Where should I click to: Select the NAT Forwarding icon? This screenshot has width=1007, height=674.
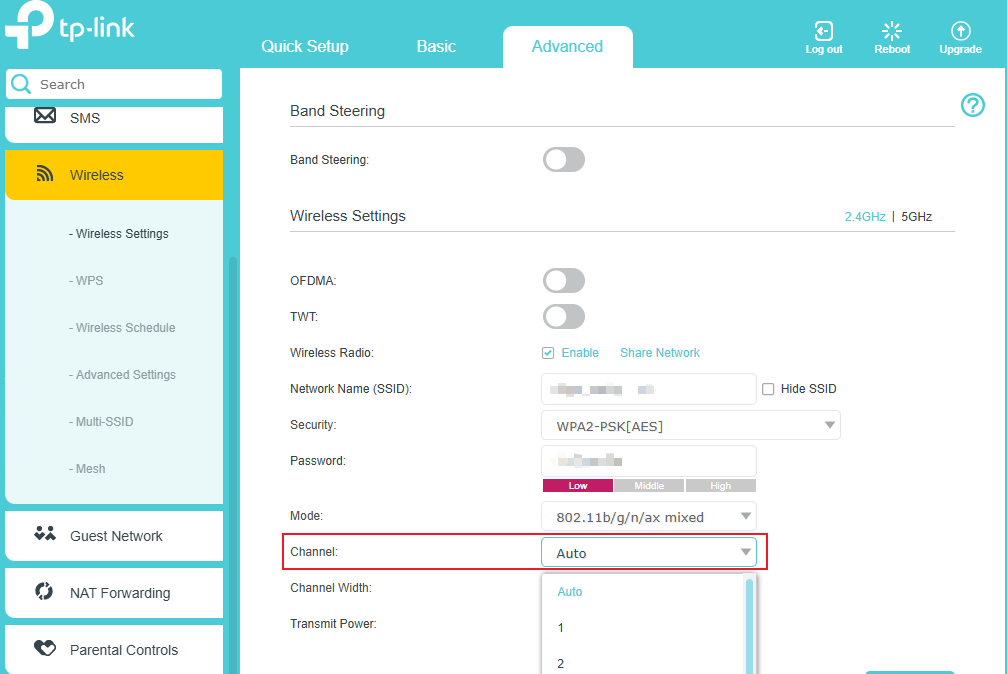[45, 592]
